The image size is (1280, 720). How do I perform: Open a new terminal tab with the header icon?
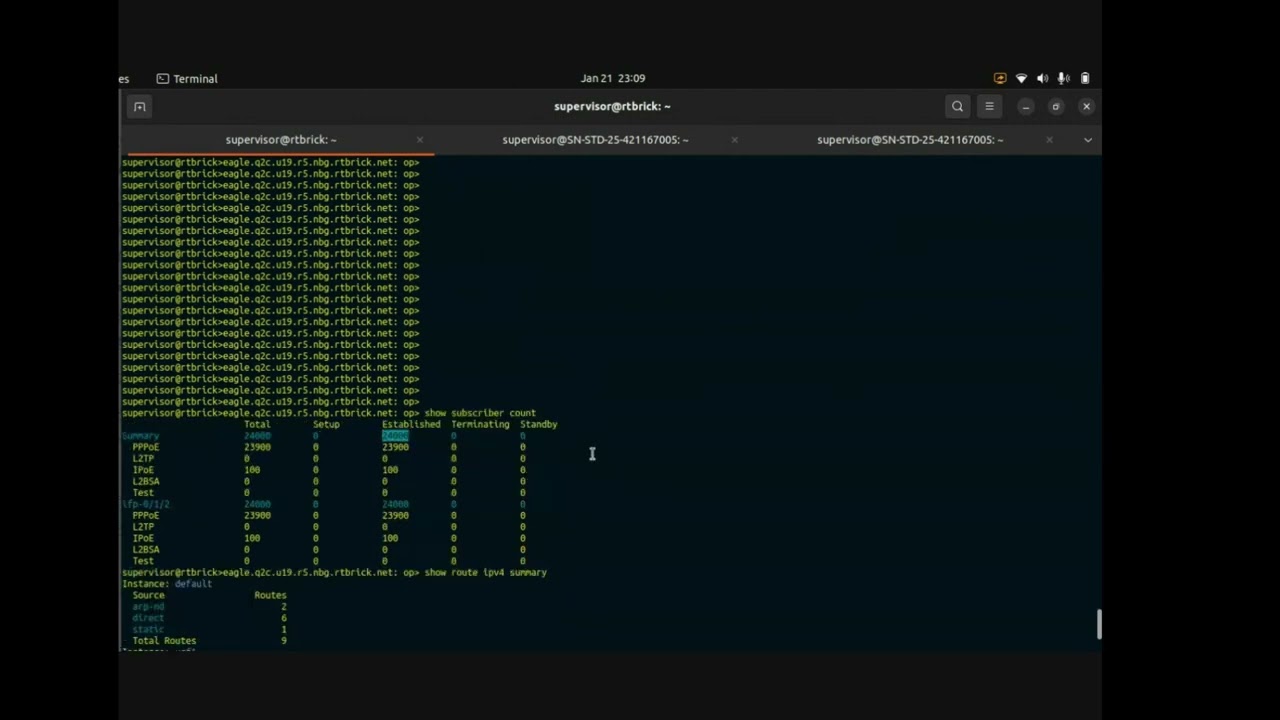(140, 107)
